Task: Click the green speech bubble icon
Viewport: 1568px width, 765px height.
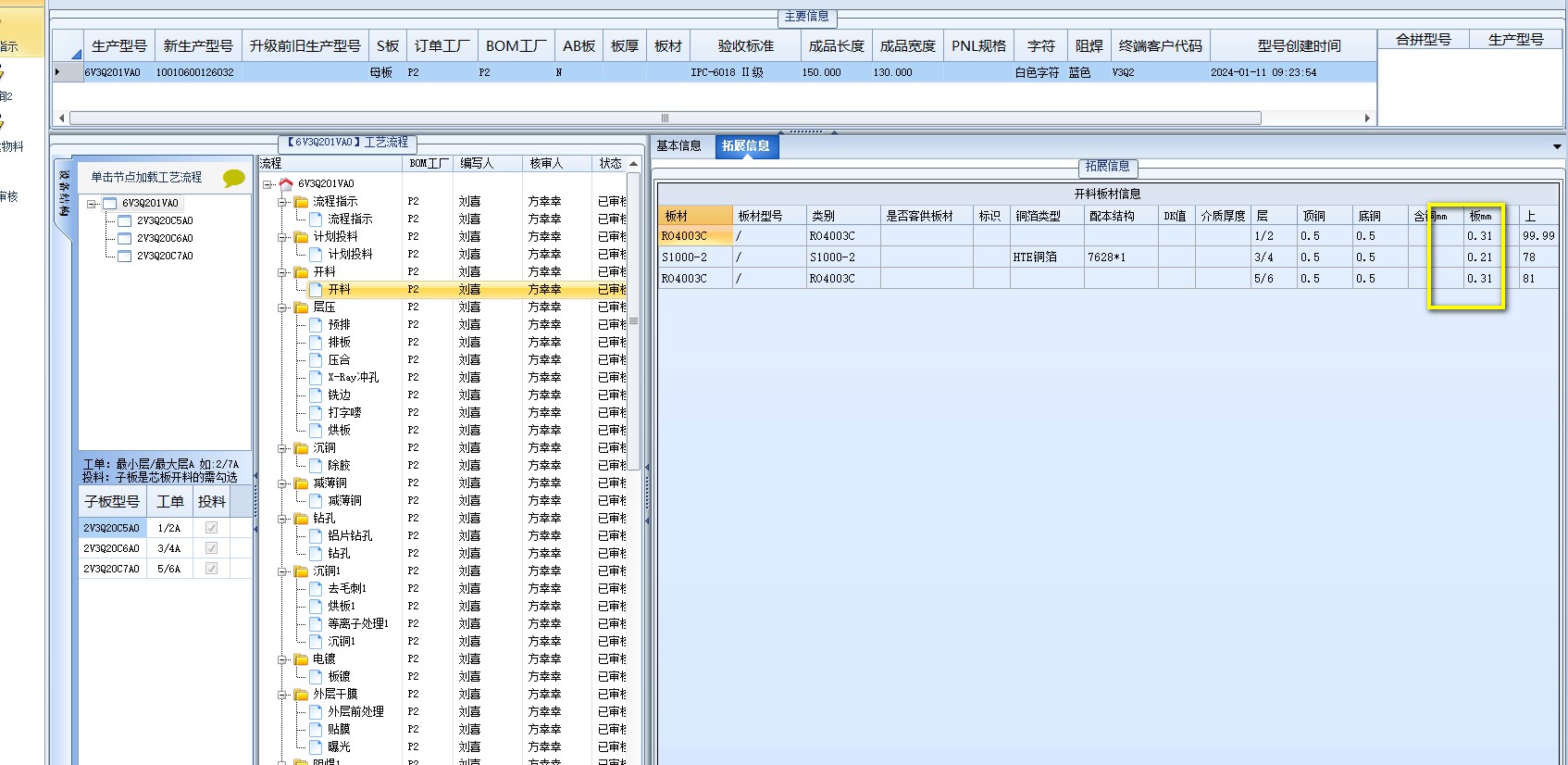Action: click(234, 177)
